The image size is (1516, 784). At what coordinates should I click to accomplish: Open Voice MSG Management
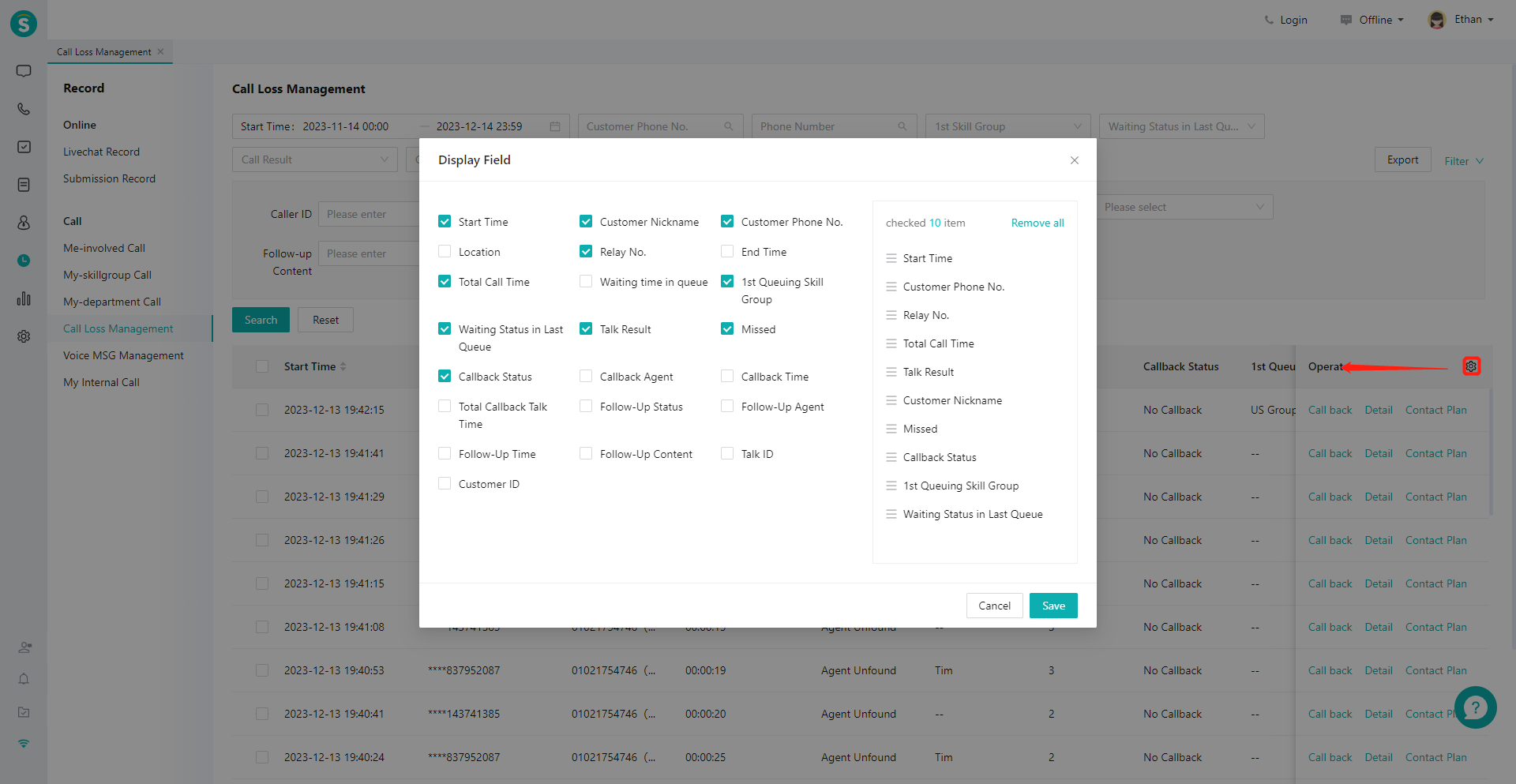click(123, 355)
